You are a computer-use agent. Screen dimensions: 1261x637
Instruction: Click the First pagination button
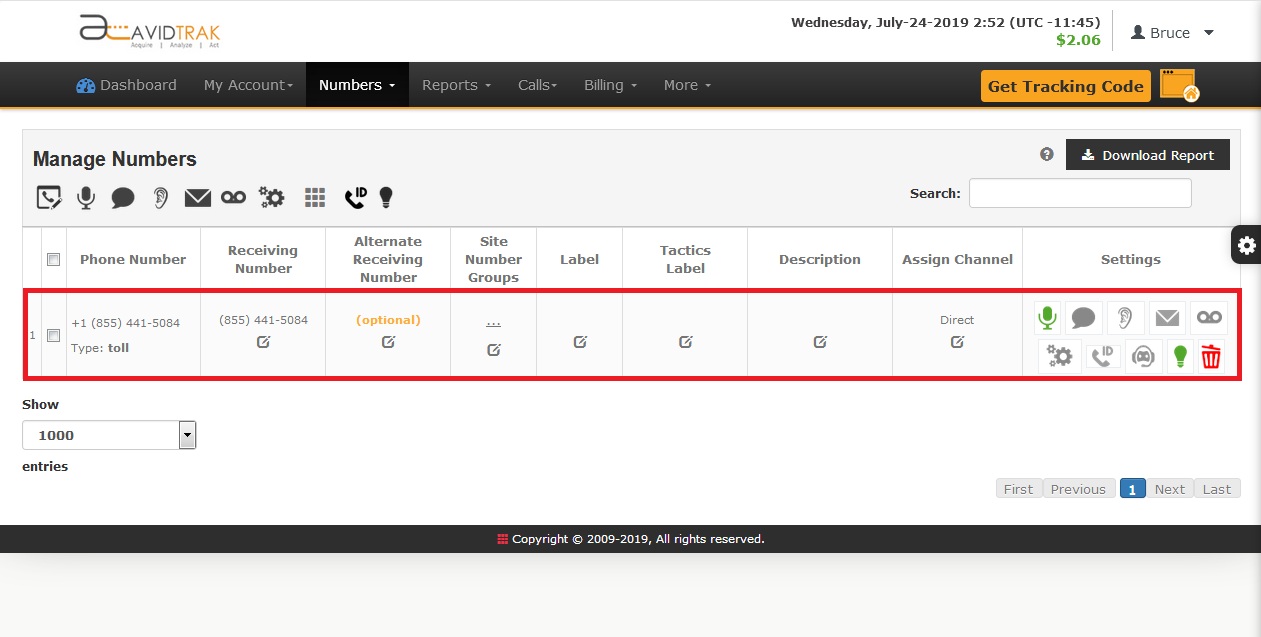click(1018, 489)
